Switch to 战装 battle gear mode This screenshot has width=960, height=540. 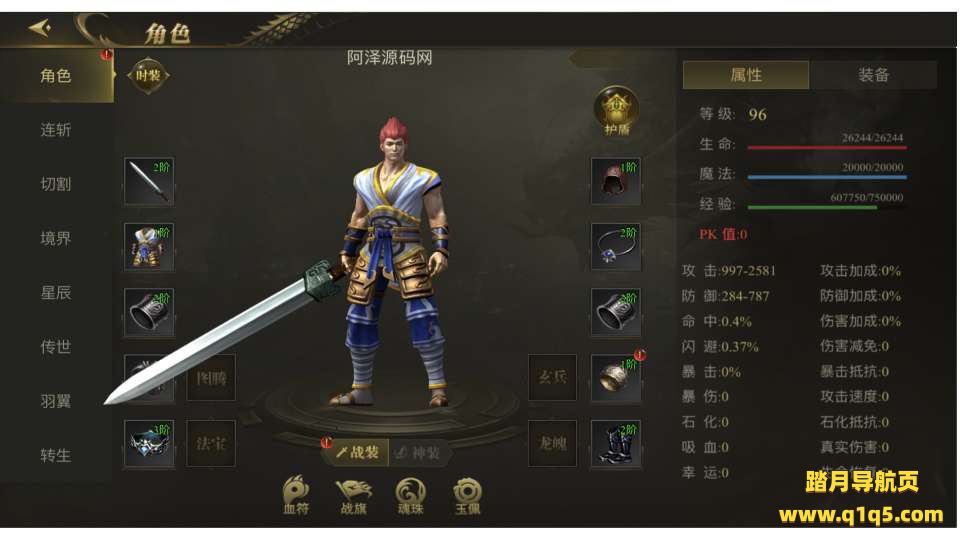coord(357,453)
